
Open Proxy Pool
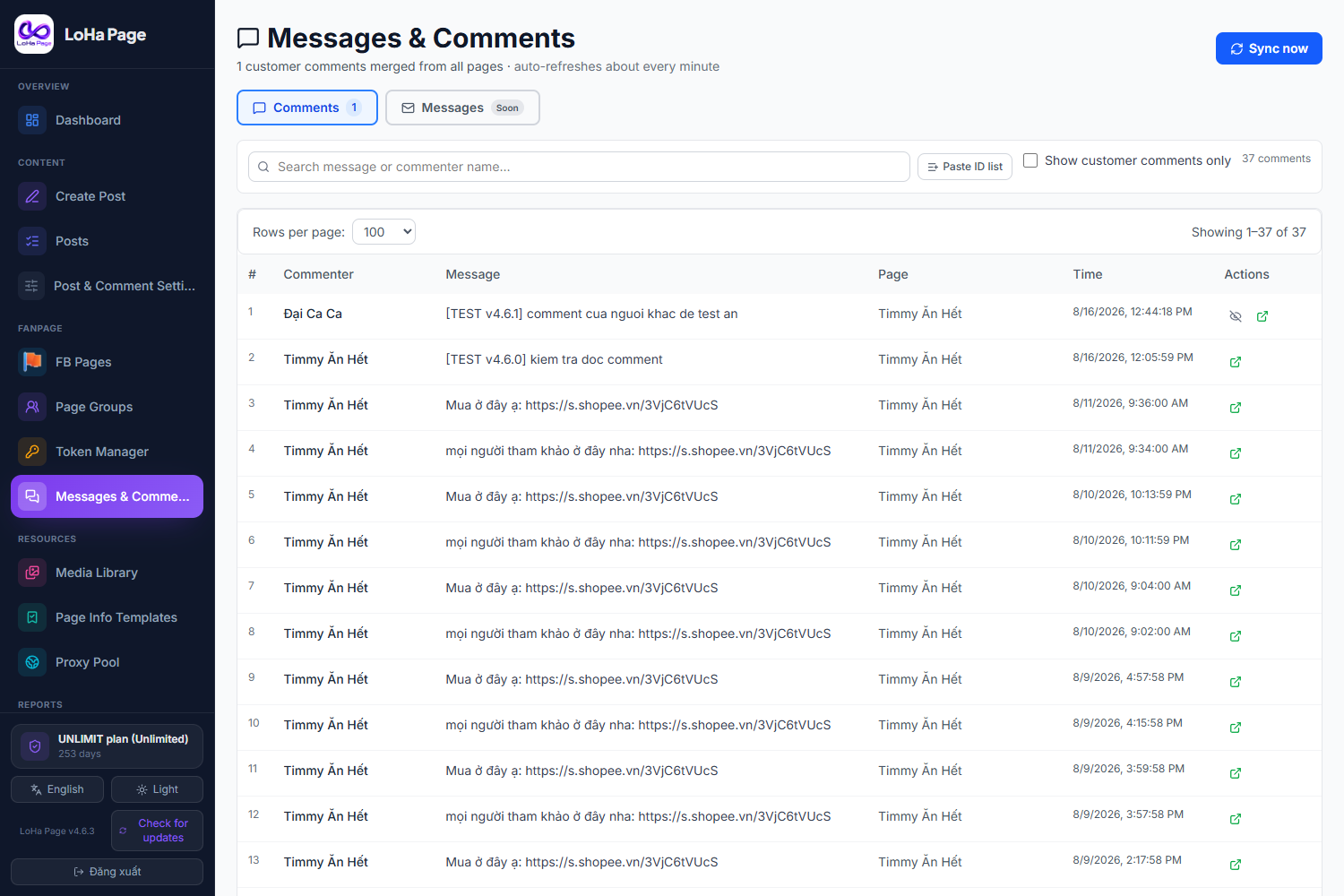pyautogui.click(x=107, y=662)
